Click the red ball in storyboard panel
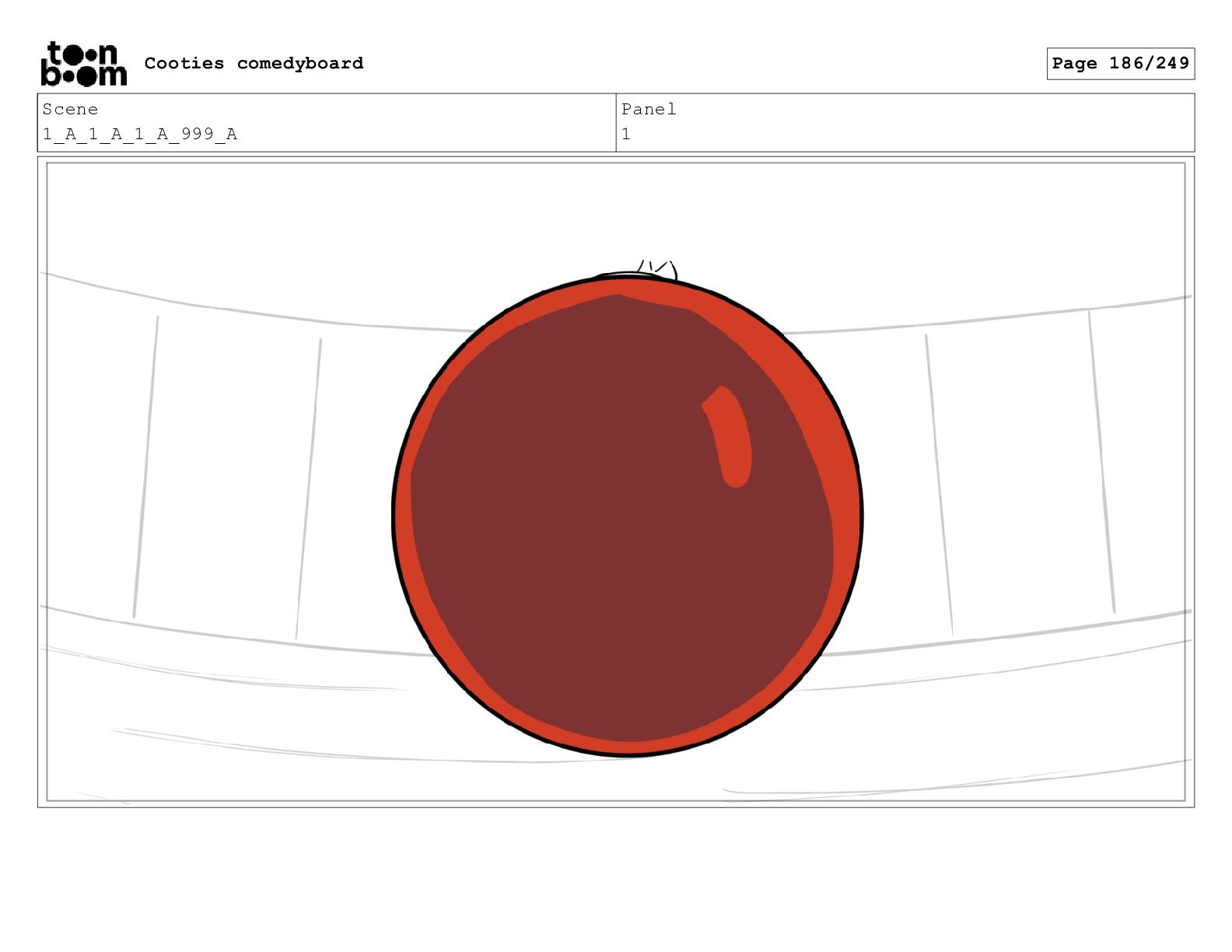Image resolution: width=1232 pixels, height=952 pixels. (x=627, y=516)
